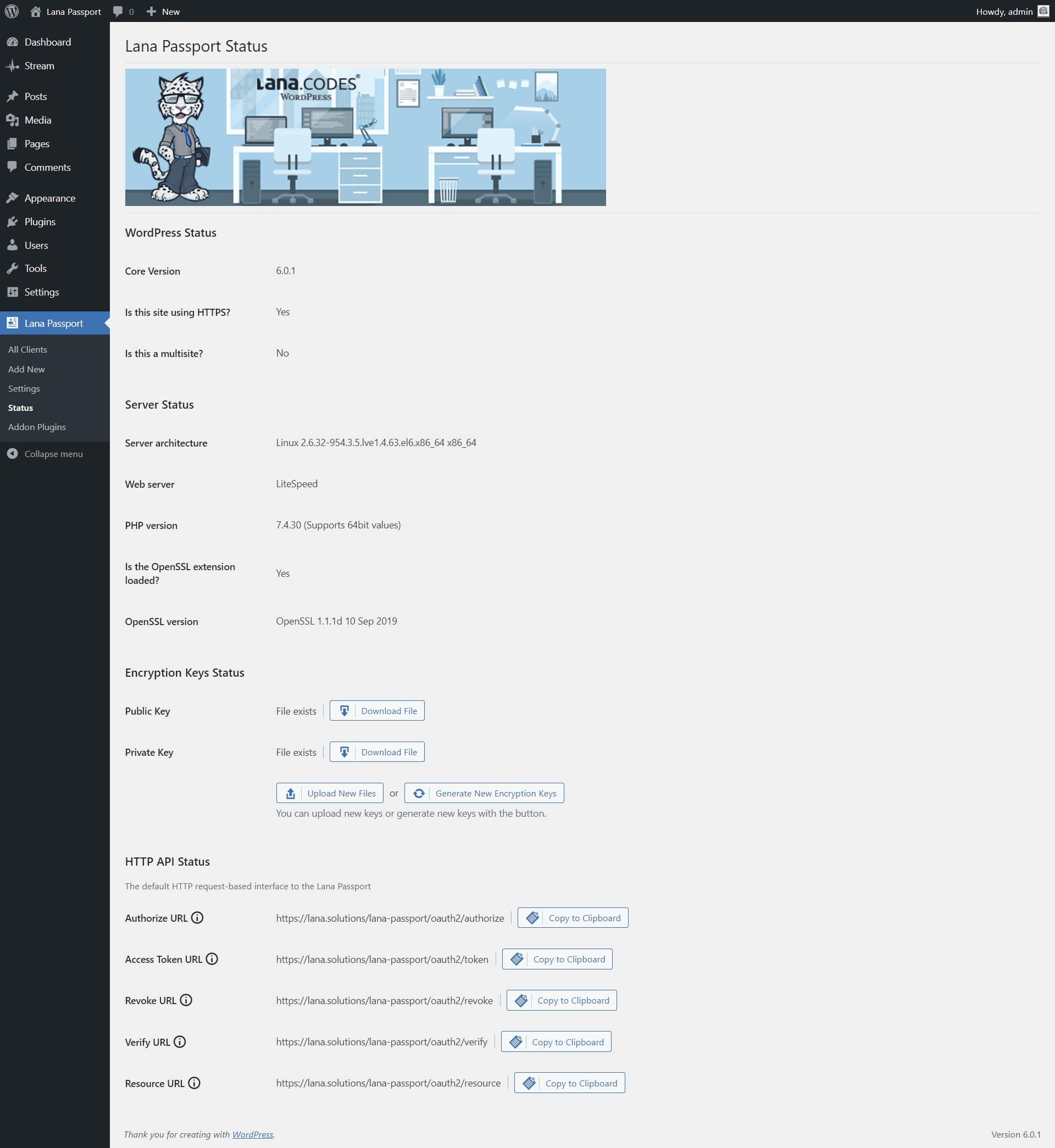The width and height of the screenshot is (1055, 1148).
Task: Click the info icon next to Revoke URL
Action: click(x=186, y=1000)
